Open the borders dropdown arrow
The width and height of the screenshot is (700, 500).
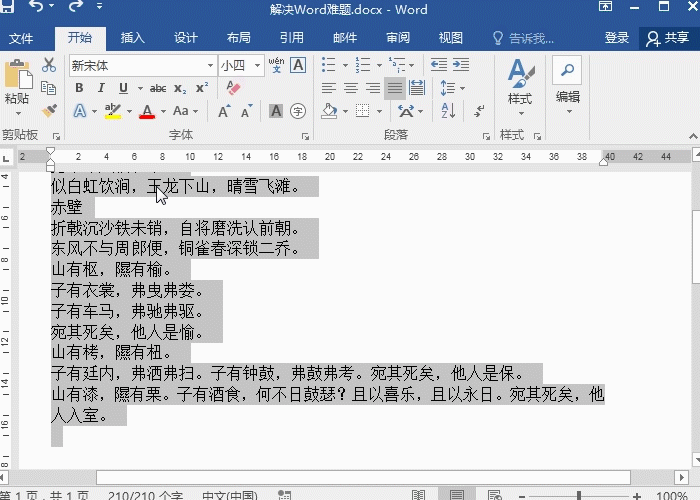point(379,111)
